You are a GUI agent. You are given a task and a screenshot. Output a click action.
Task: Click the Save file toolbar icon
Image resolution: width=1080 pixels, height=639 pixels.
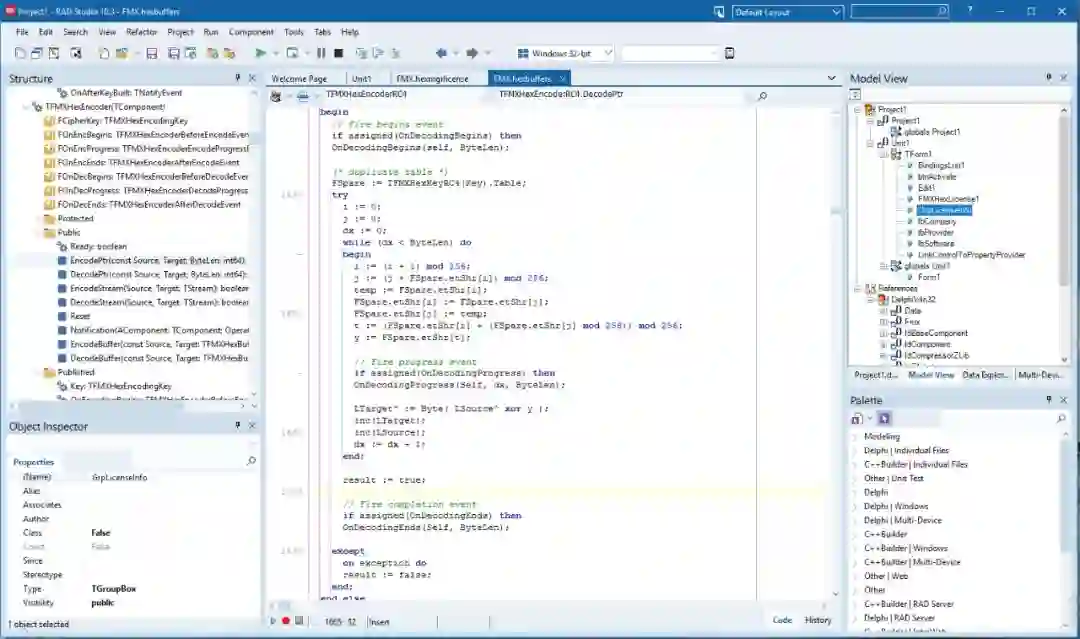152,53
